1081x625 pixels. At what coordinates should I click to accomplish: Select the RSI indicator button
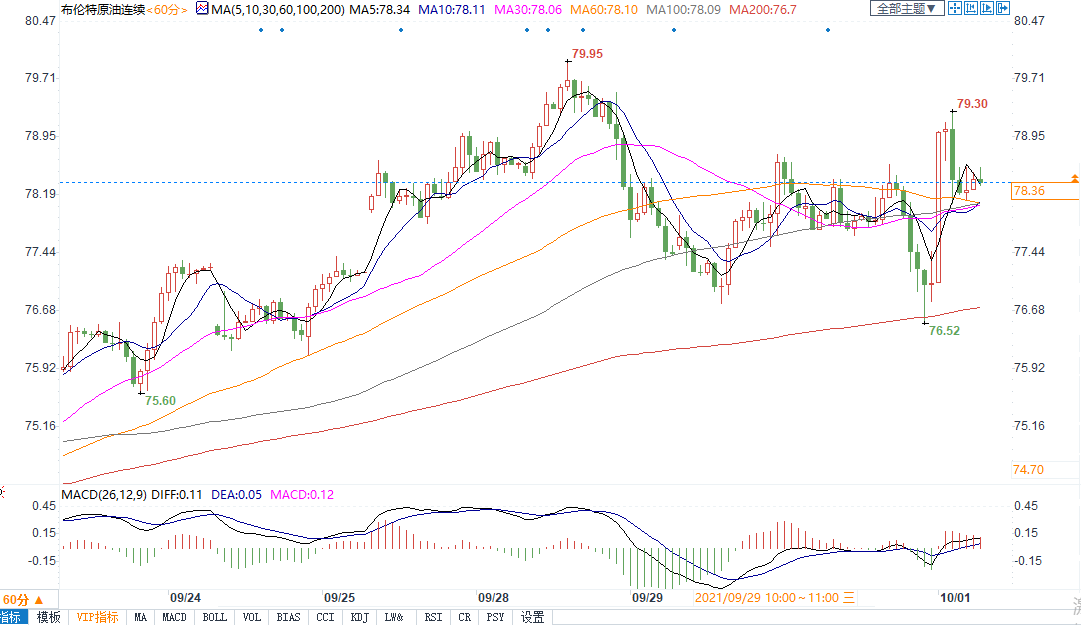[x=433, y=617]
